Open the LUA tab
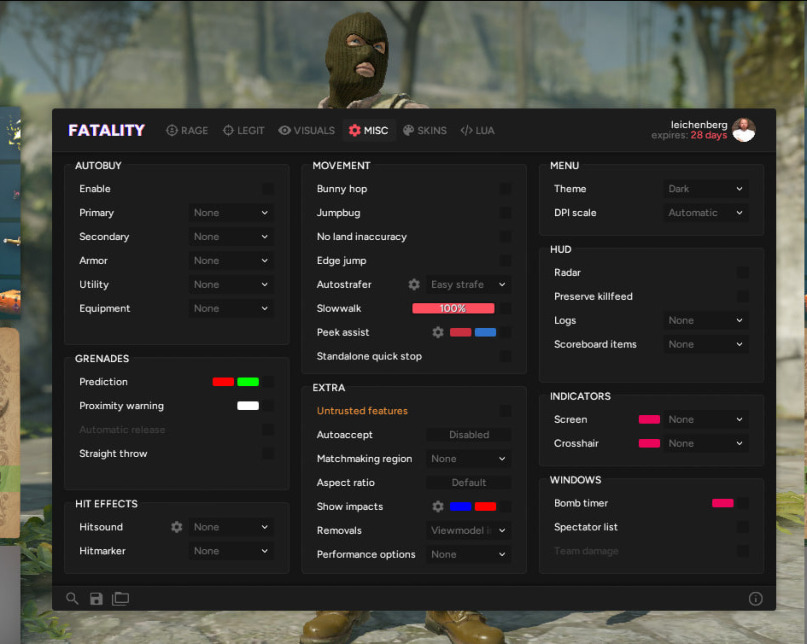807x644 pixels. coord(478,130)
